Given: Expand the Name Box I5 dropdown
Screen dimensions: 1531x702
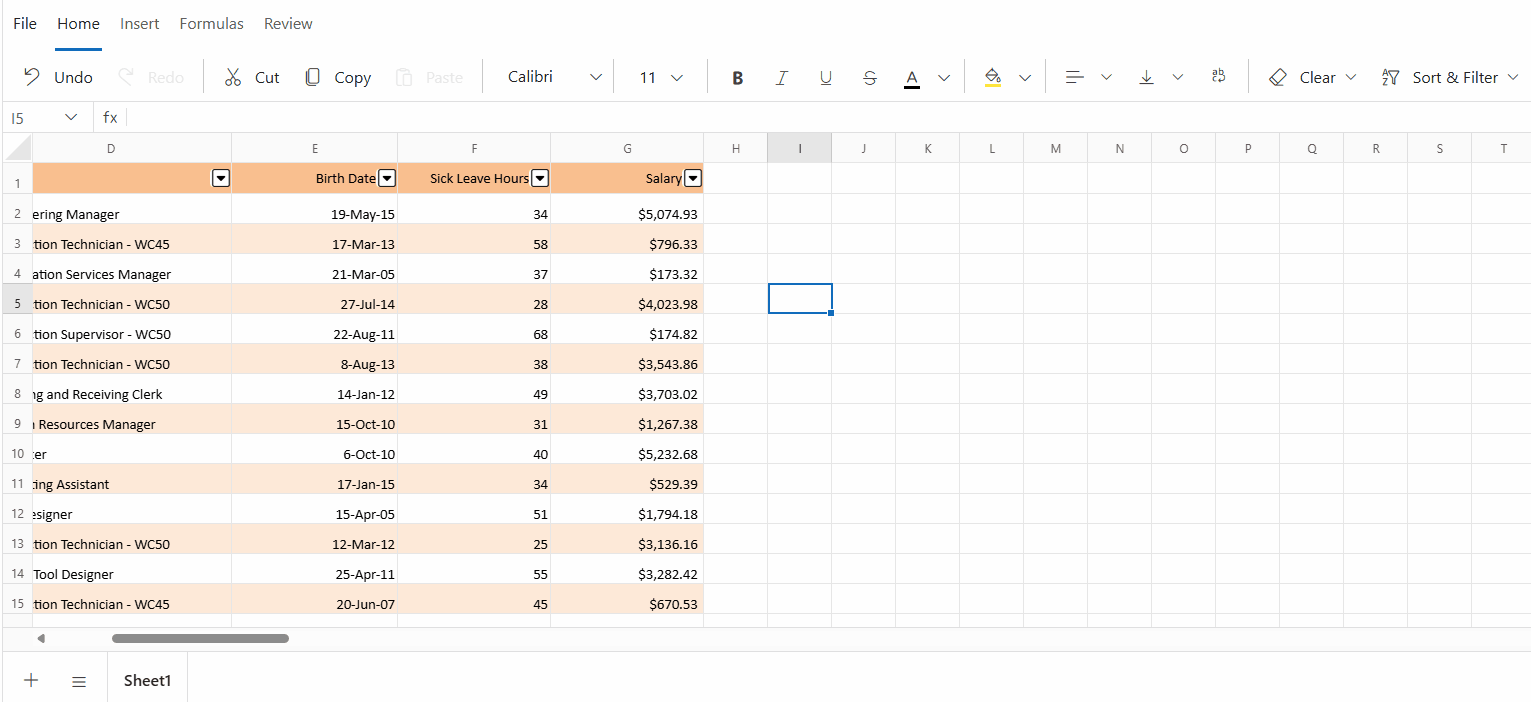Looking at the screenshot, I should click(x=71, y=118).
